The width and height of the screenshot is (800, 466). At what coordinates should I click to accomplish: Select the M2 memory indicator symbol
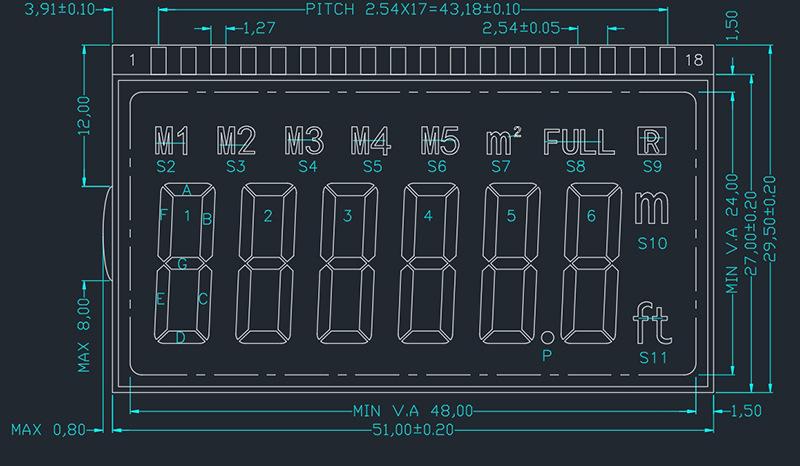coord(237,140)
